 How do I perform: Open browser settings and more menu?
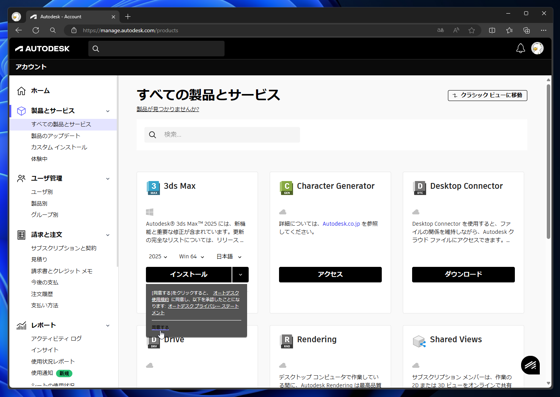(x=544, y=30)
